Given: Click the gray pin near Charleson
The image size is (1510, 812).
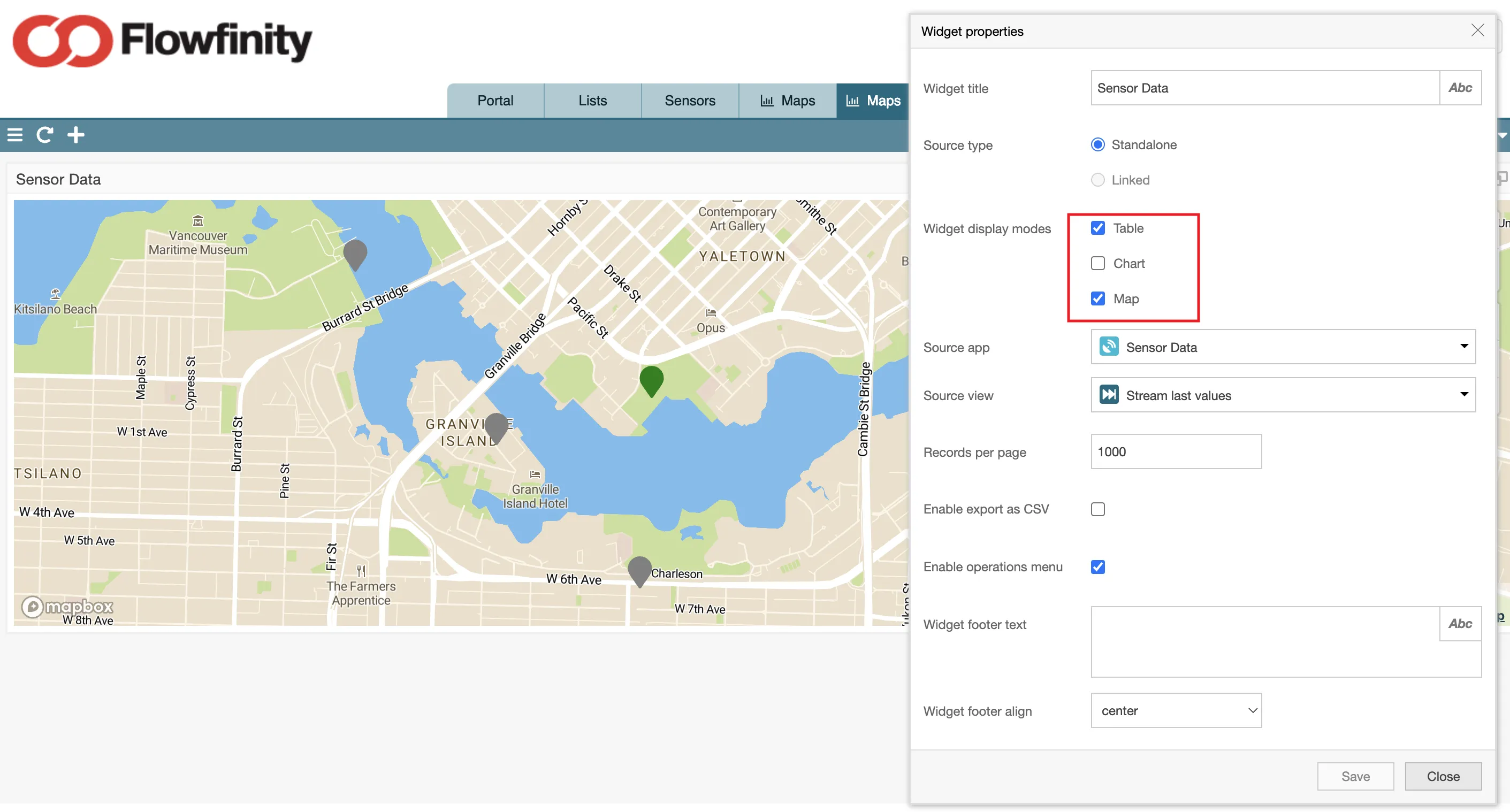Looking at the screenshot, I should pyautogui.click(x=639, y=570).
